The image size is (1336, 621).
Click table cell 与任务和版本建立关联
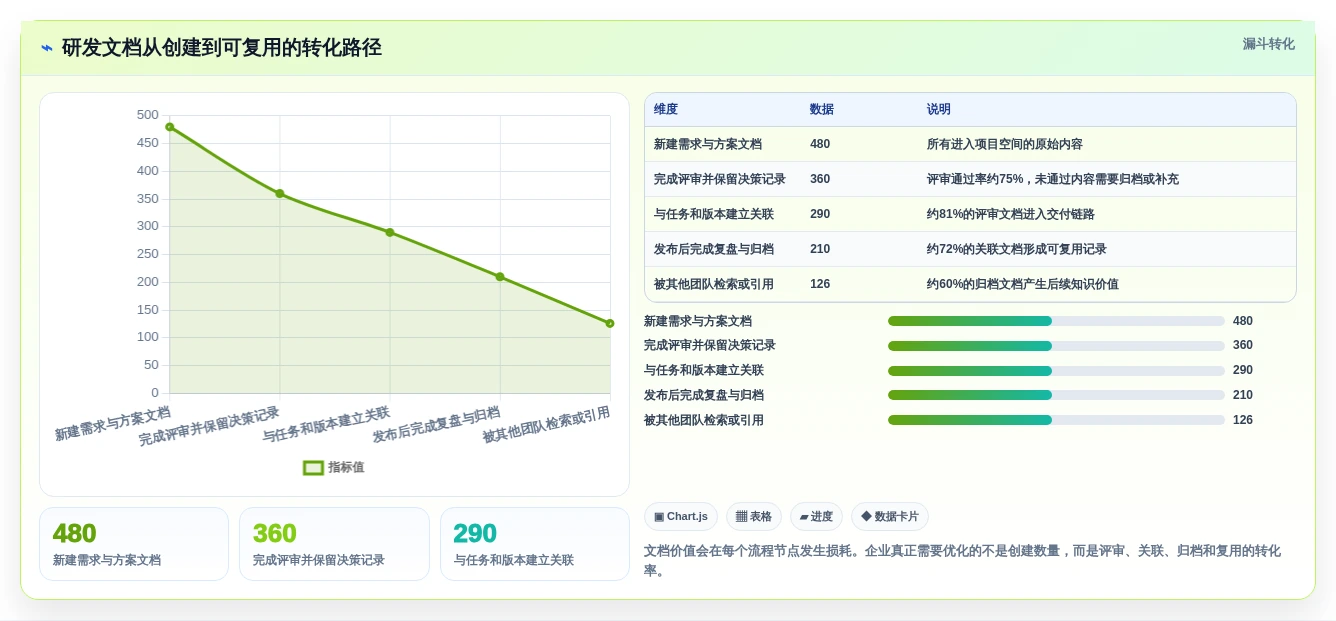coord(714,214)
